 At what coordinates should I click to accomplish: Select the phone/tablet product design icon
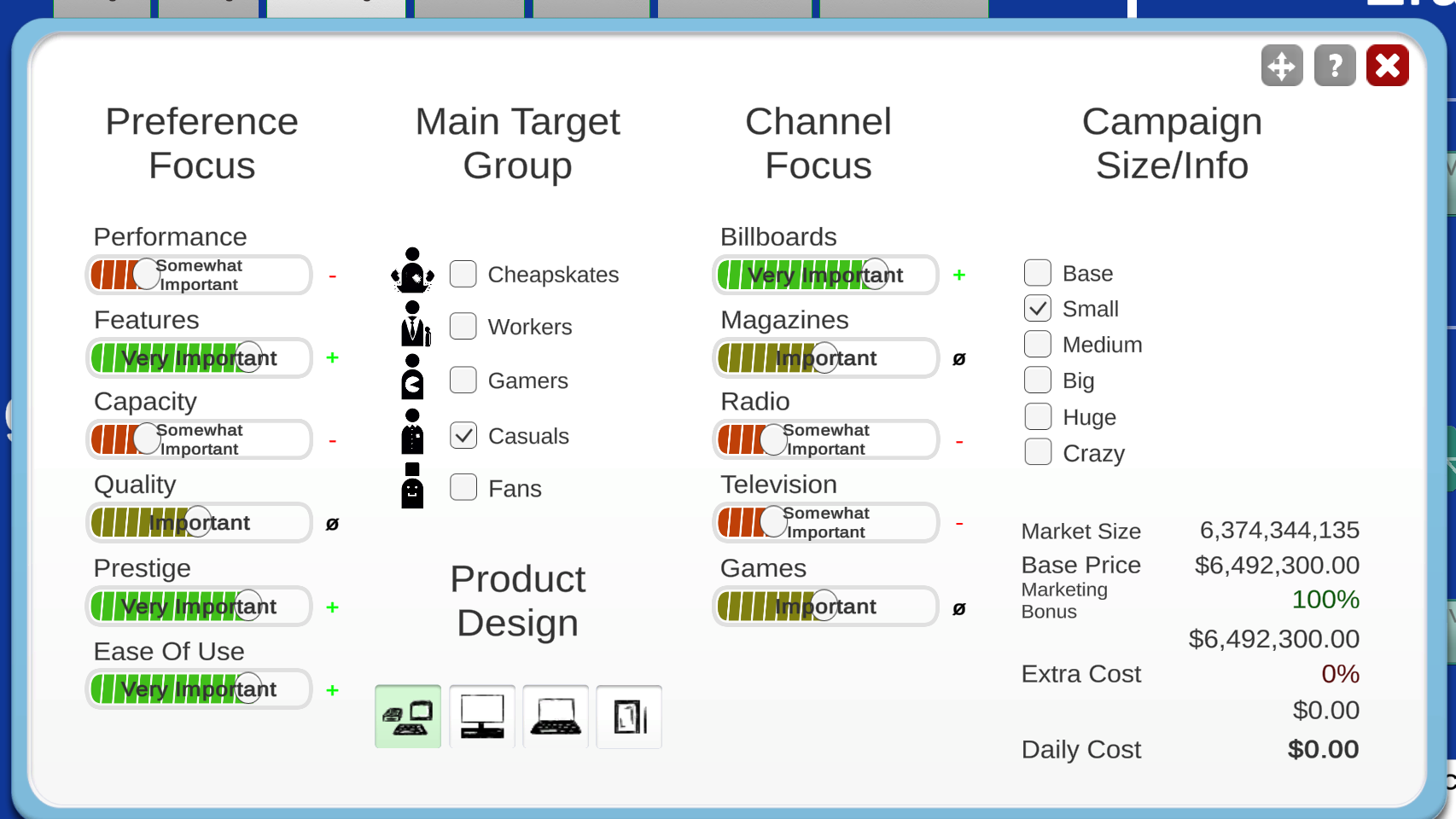pyautogui.click(x=629, y=717)
